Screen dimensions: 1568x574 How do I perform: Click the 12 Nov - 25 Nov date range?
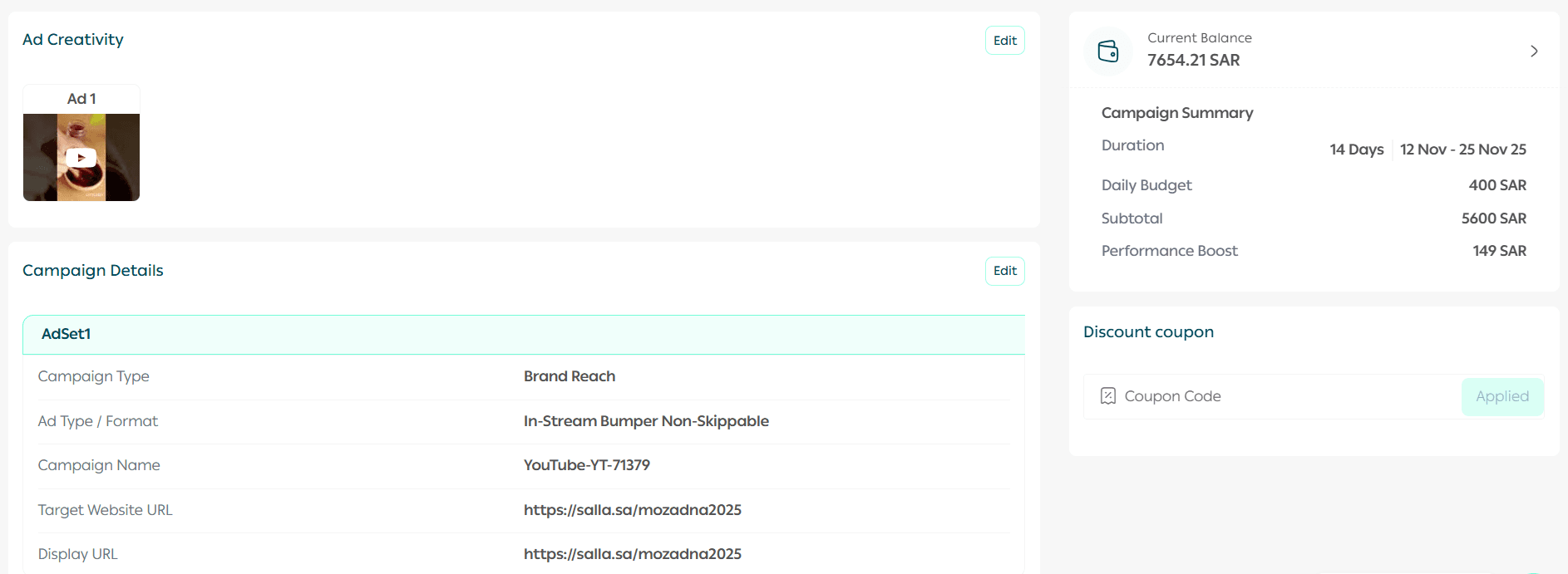(1462, 150)
